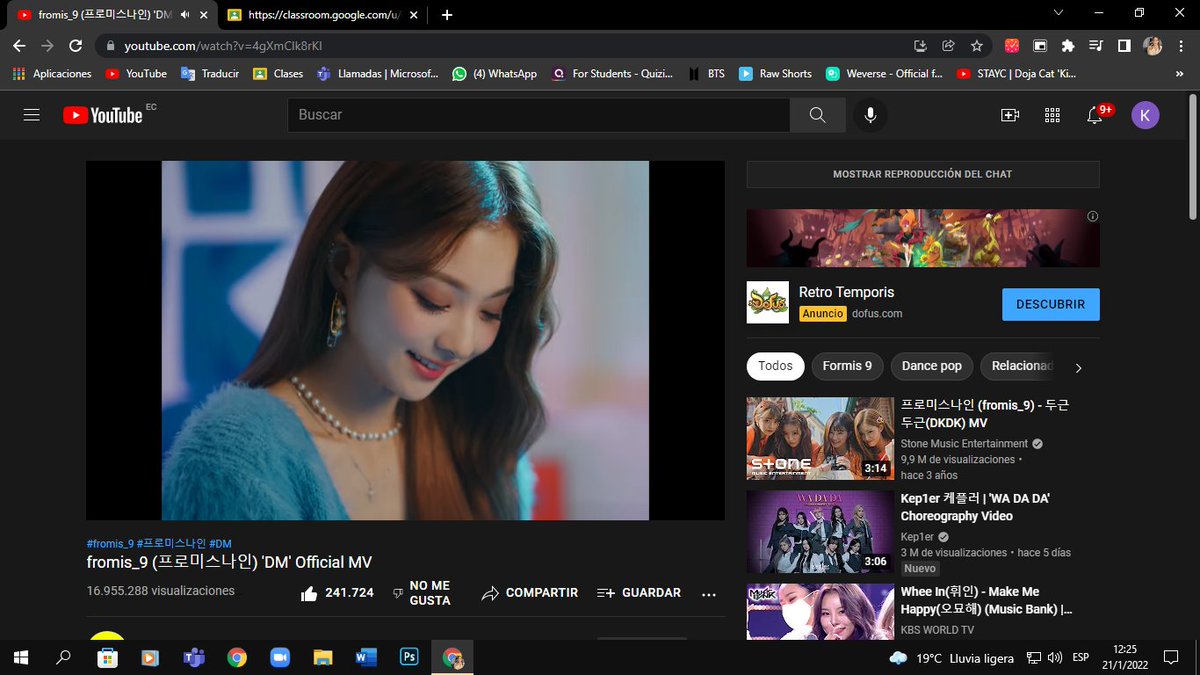1200x675 pixels.
Task: Select the fromis_9 DM YouTube tab
Action: (111, 15)
